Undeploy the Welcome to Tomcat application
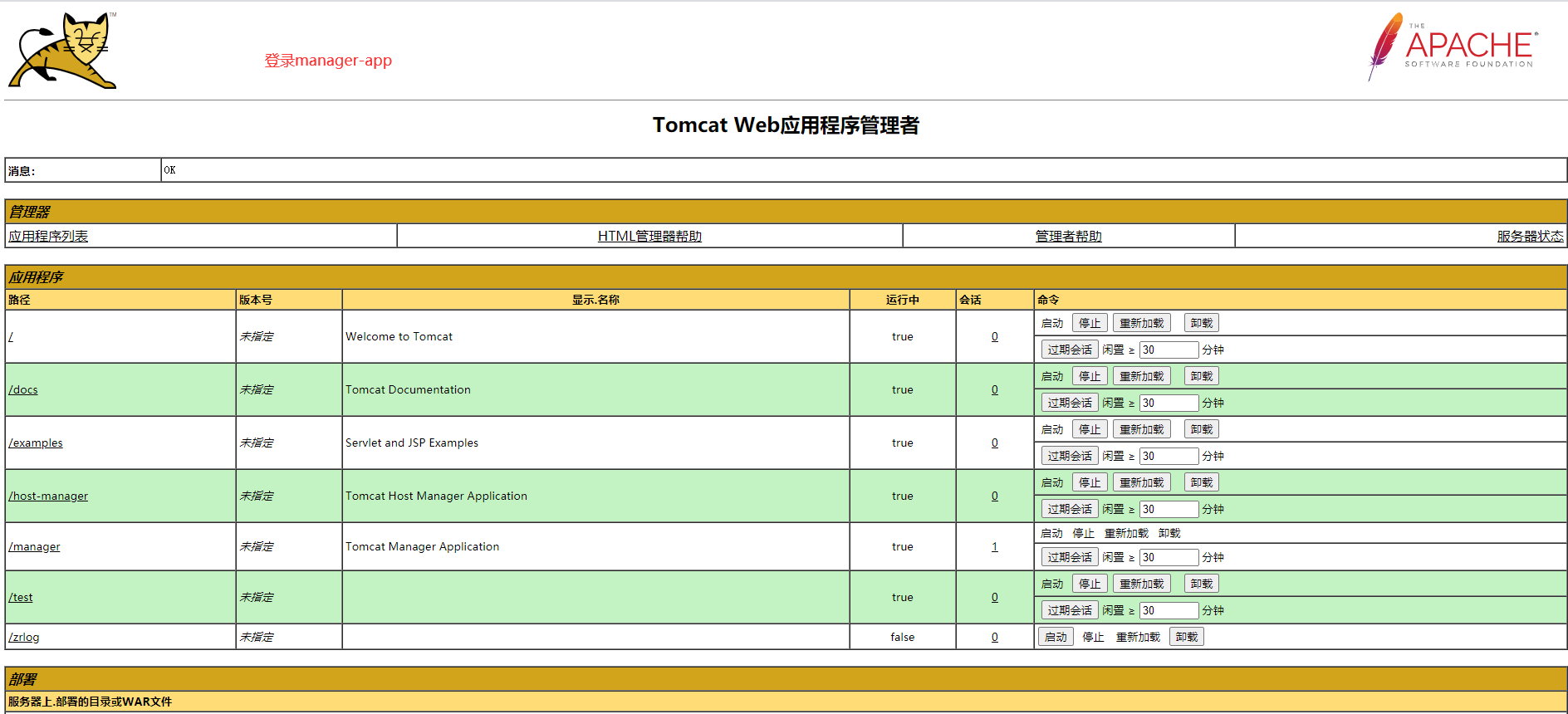Screen dimensions: 1568x714 [1201, 323]
